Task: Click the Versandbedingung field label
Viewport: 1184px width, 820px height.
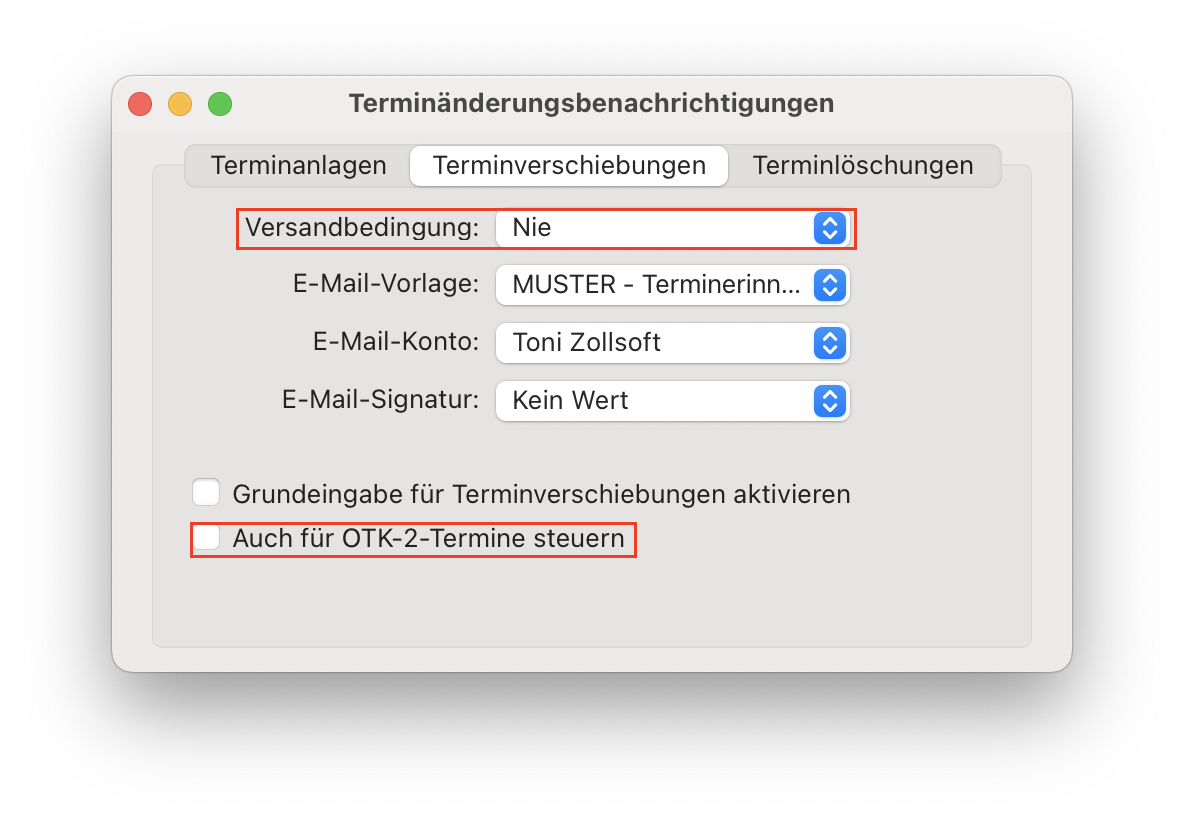Action: pyautogui.click(x=362, y=227)
